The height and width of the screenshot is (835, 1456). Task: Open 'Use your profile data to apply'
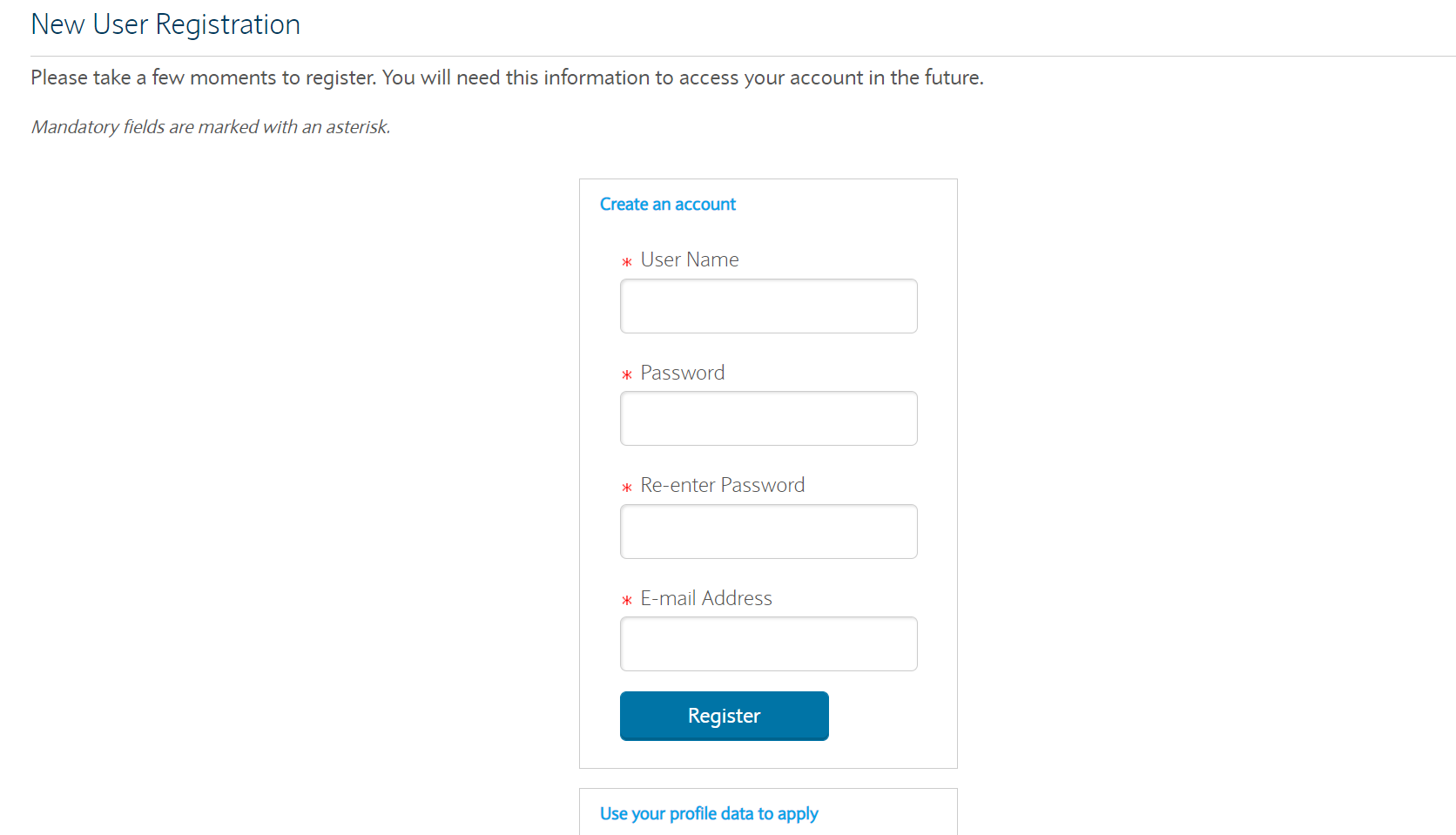pyautogui.click(x=709, y=813)
